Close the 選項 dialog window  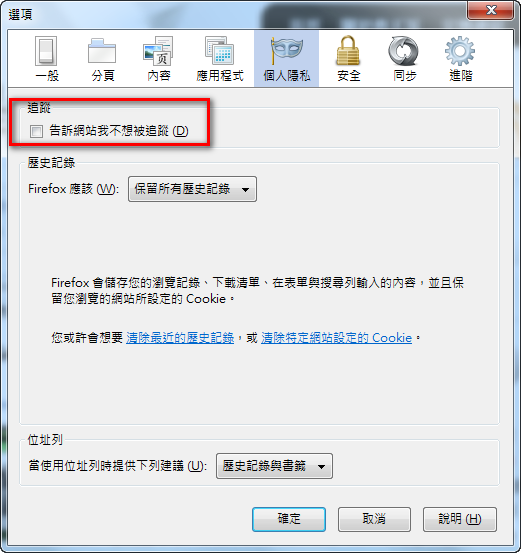(x=490, y=10)
